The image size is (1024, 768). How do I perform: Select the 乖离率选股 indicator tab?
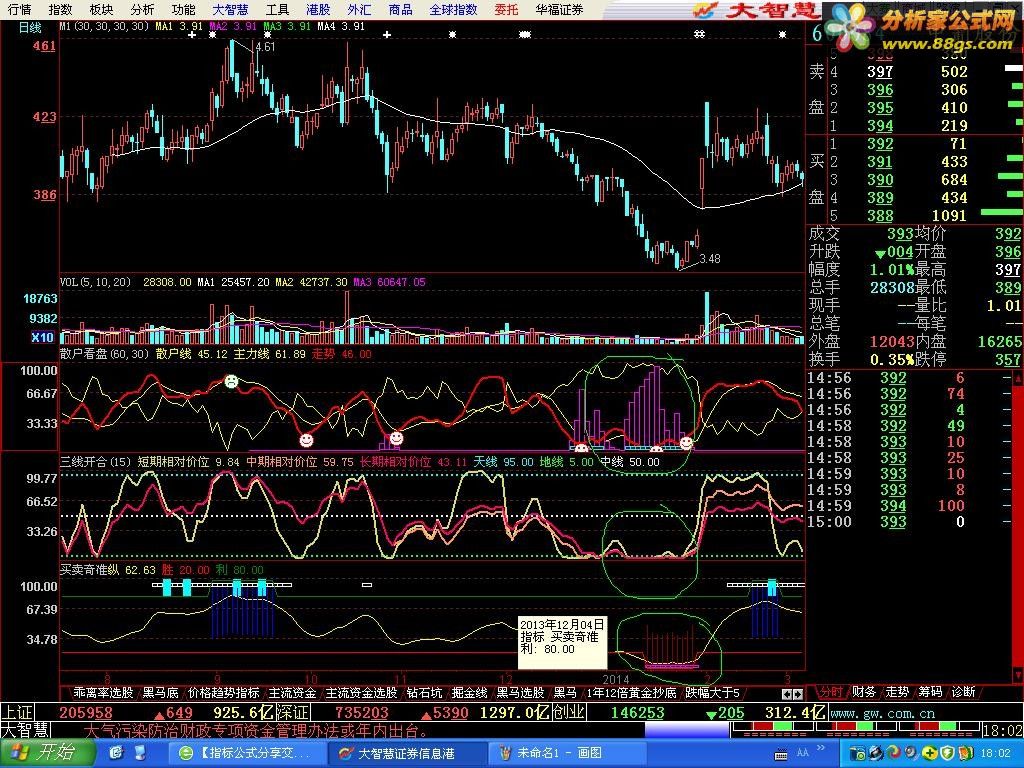(x=103, y=692)
